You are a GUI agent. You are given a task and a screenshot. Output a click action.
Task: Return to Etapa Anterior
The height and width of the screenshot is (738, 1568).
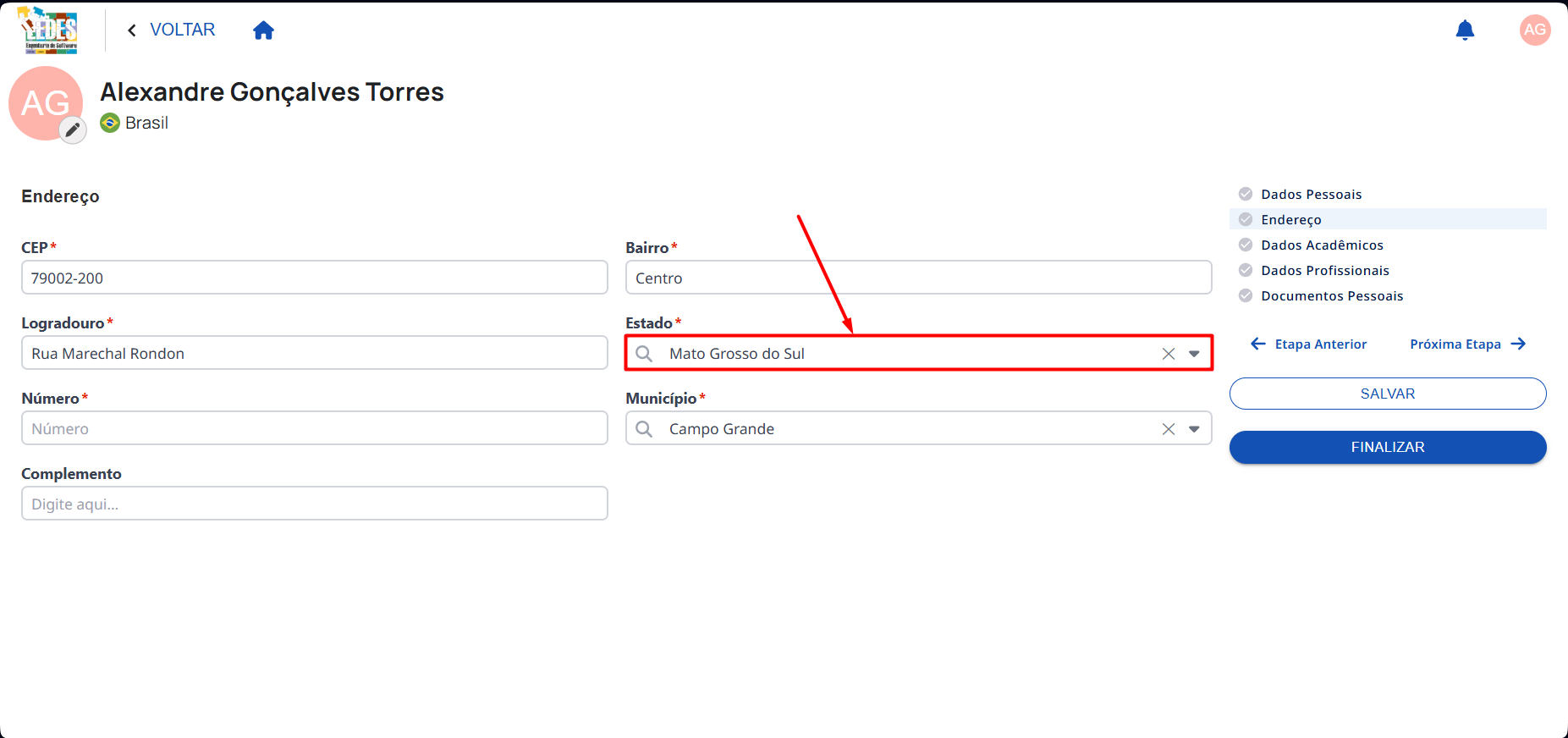[x=1309, y=344]
